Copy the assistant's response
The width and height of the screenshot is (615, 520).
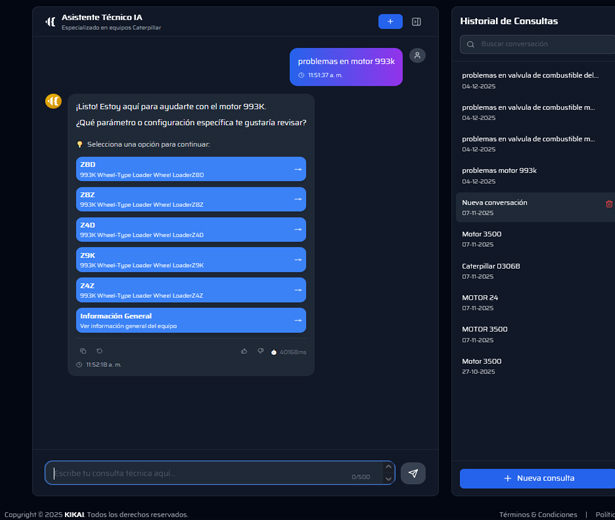point(83,351)
